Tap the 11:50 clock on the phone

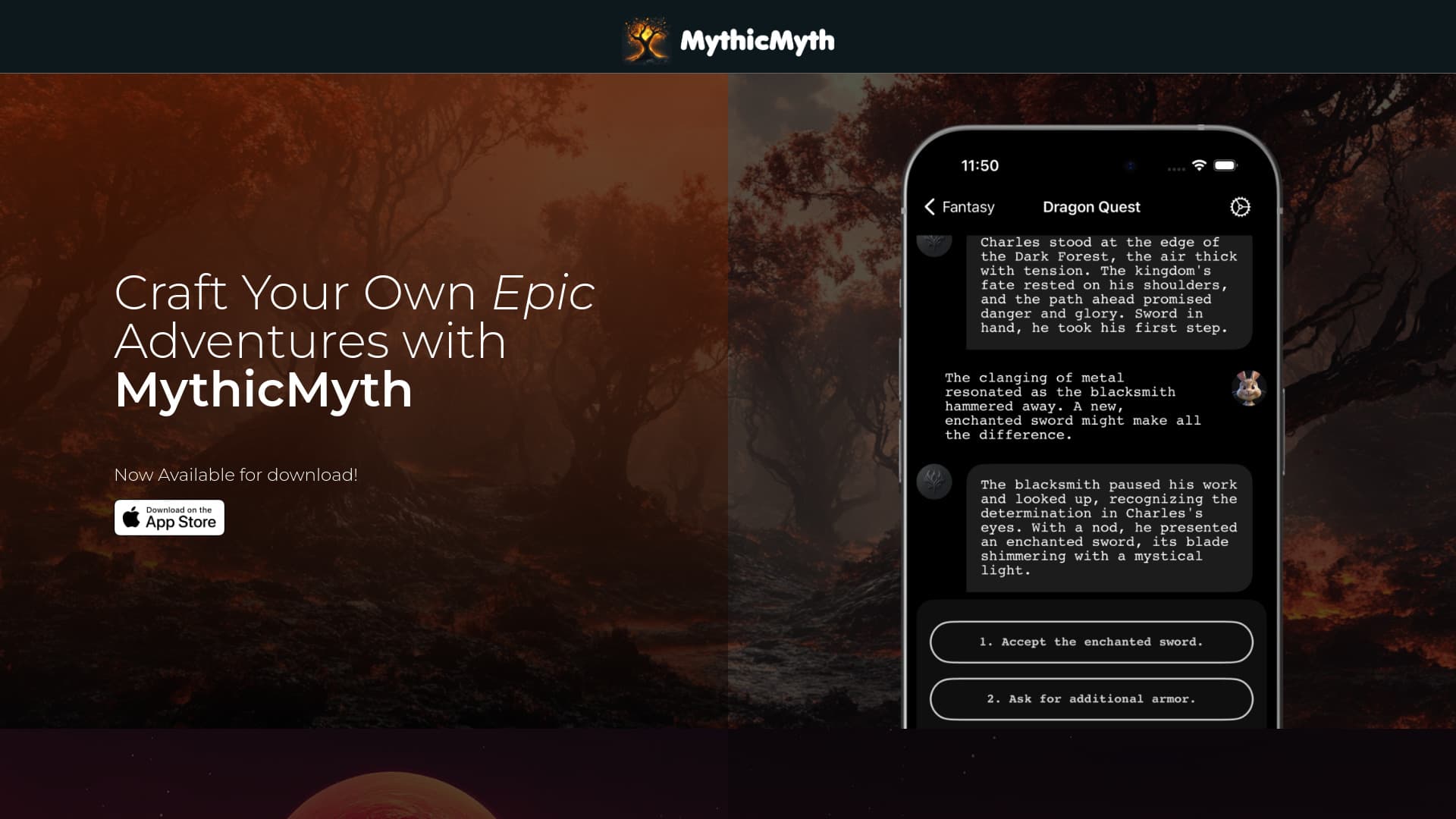coord(979,165)
